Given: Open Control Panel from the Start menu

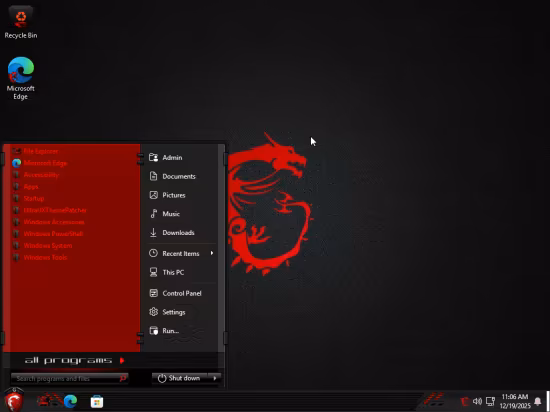Looking at the screenshot, I should coord(181,293).
